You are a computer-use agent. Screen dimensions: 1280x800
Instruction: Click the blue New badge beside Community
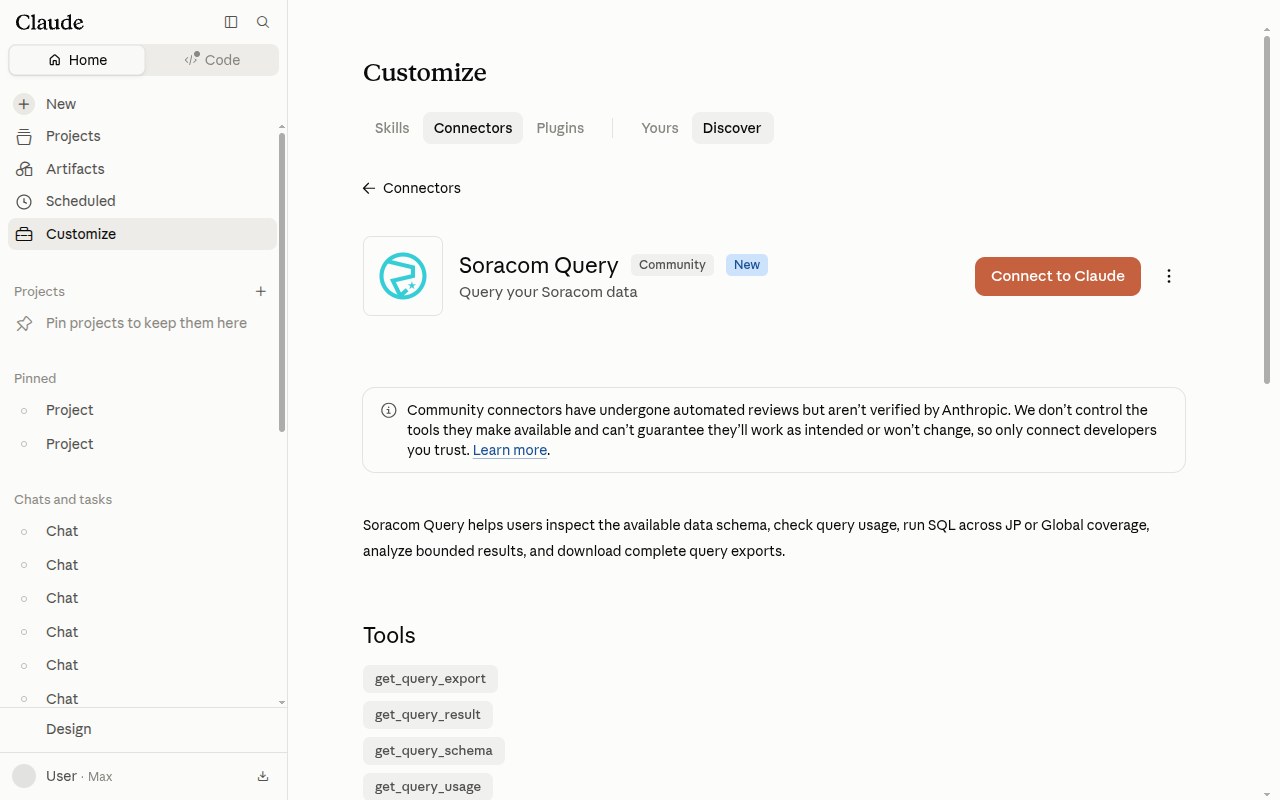(747, 265)
